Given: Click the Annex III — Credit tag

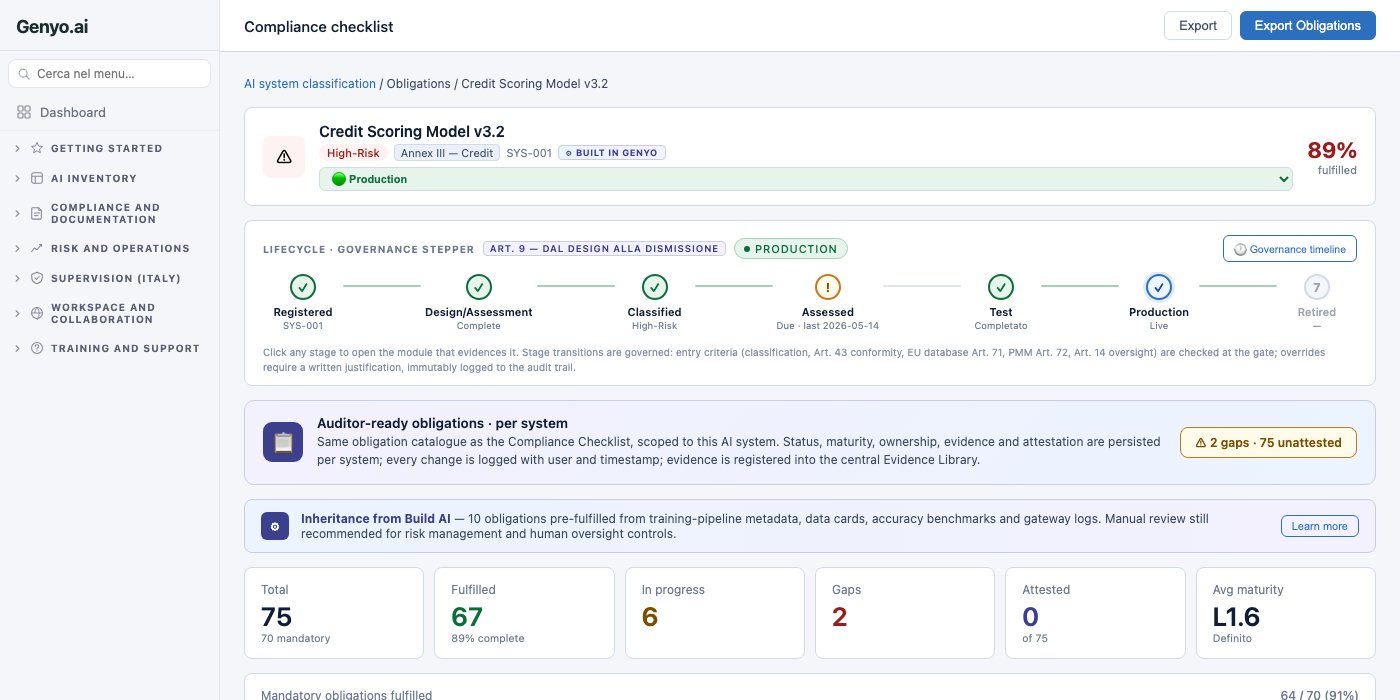Looking at the screenshot, I should point(447,153).
